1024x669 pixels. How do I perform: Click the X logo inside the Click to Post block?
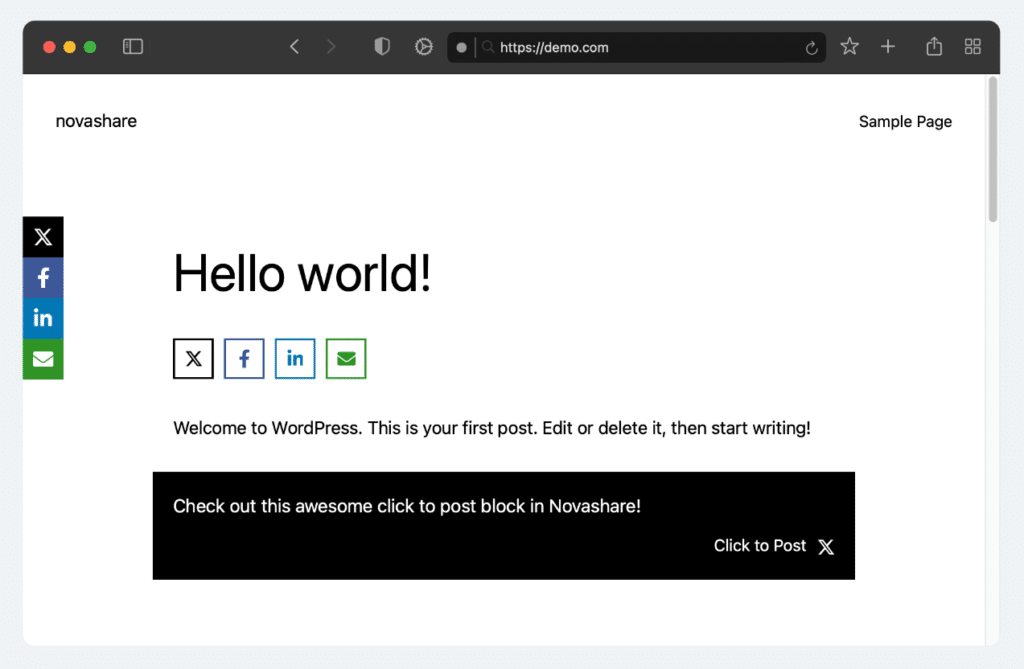(826, 546)
